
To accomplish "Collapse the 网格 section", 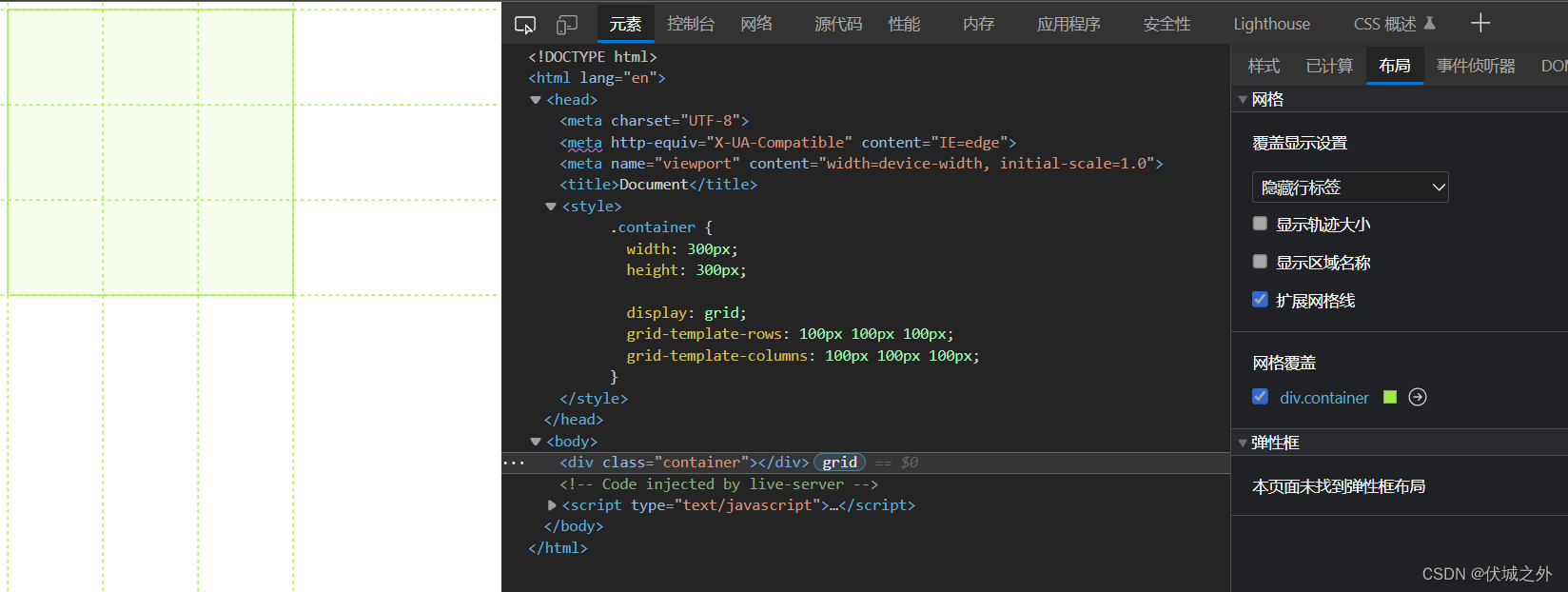I will 1243,99.
